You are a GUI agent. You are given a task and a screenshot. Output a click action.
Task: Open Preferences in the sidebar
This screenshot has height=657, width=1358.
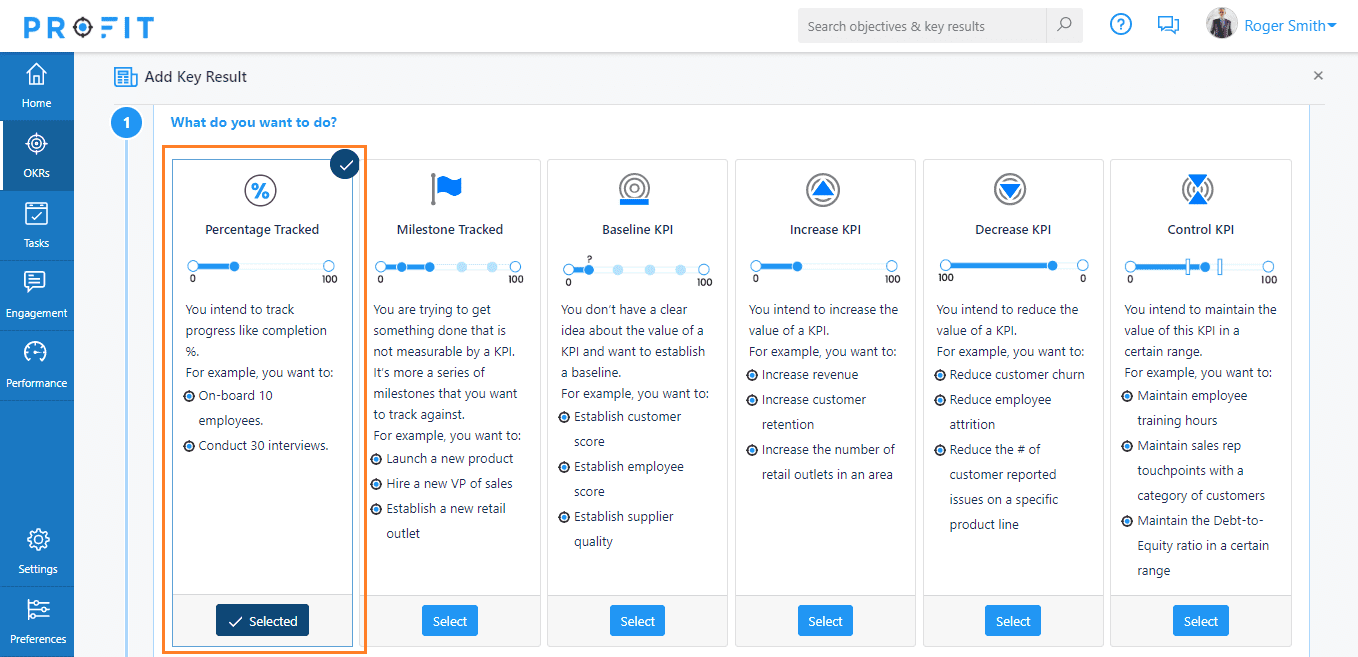coord(37,622)
